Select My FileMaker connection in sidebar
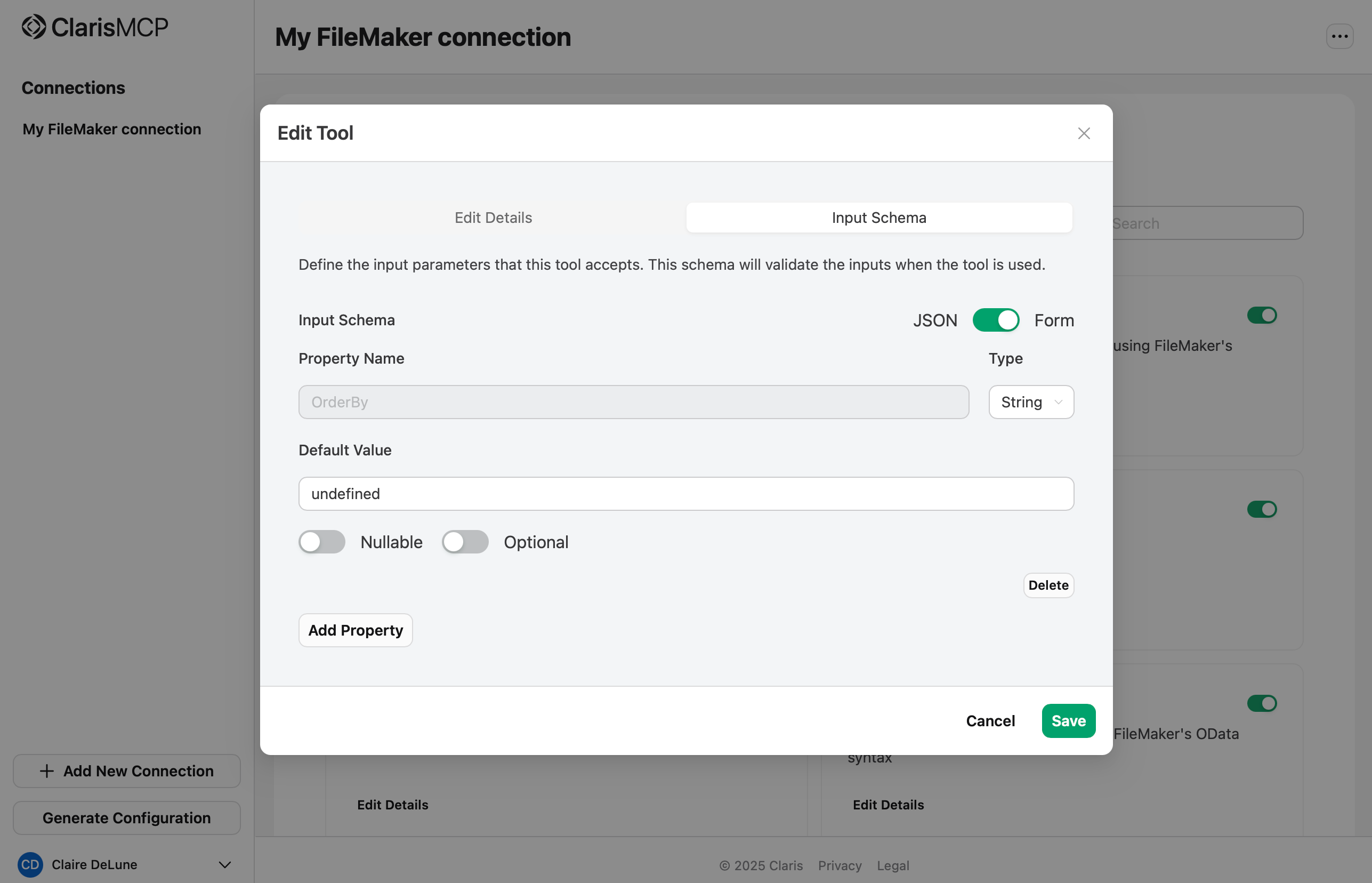Image resolution: width=1372 pixels, height=883 pixels. (x=112, y=129)
